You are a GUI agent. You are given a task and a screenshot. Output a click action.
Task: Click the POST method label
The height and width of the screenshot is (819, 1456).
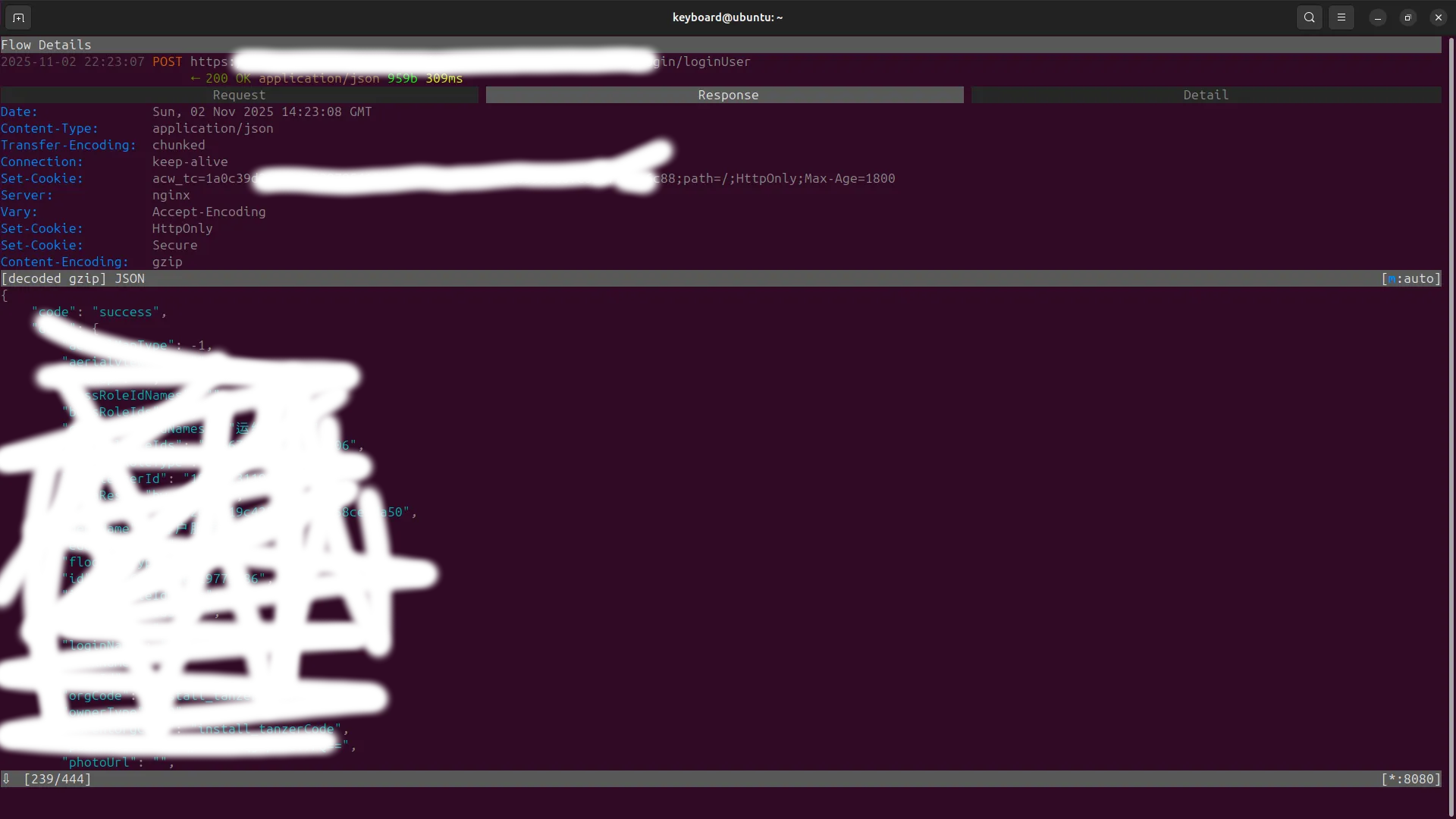click(168, 61)
